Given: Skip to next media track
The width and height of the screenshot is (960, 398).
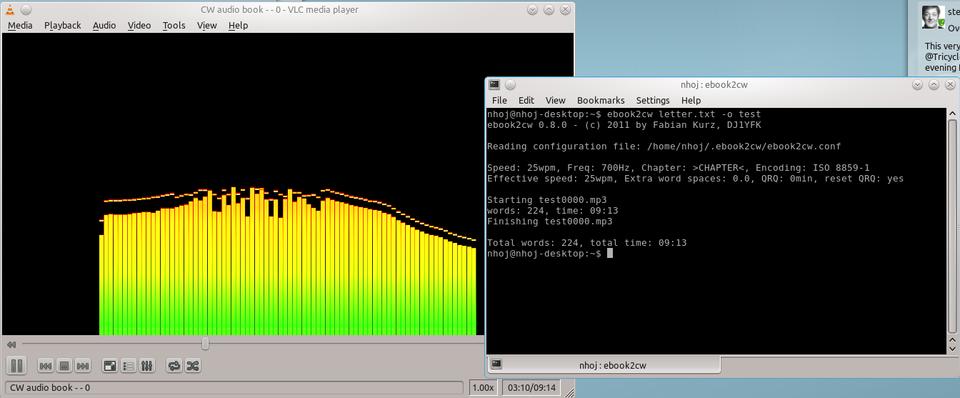Looking at the screenshot, I should click(83, 366).
